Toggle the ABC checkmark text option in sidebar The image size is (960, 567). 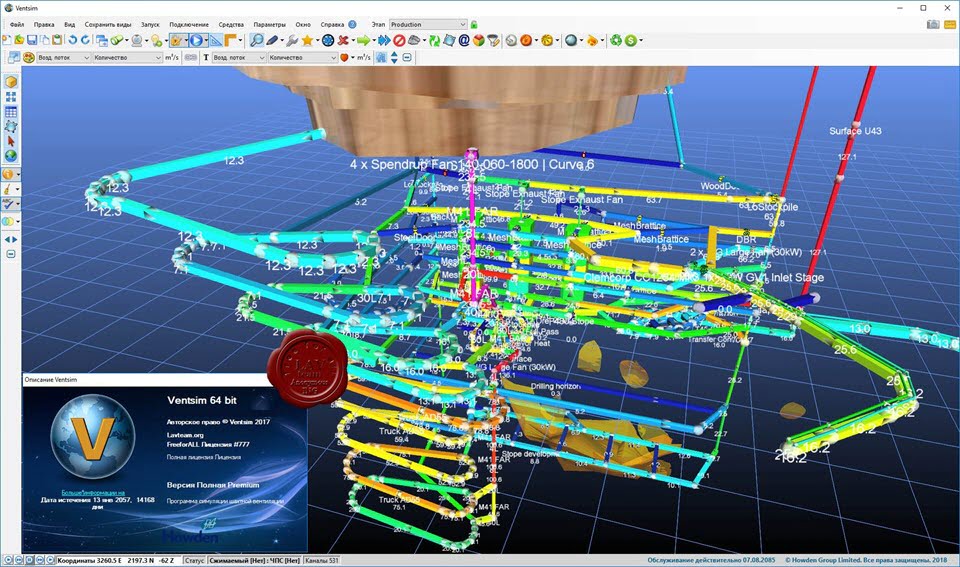9,204
